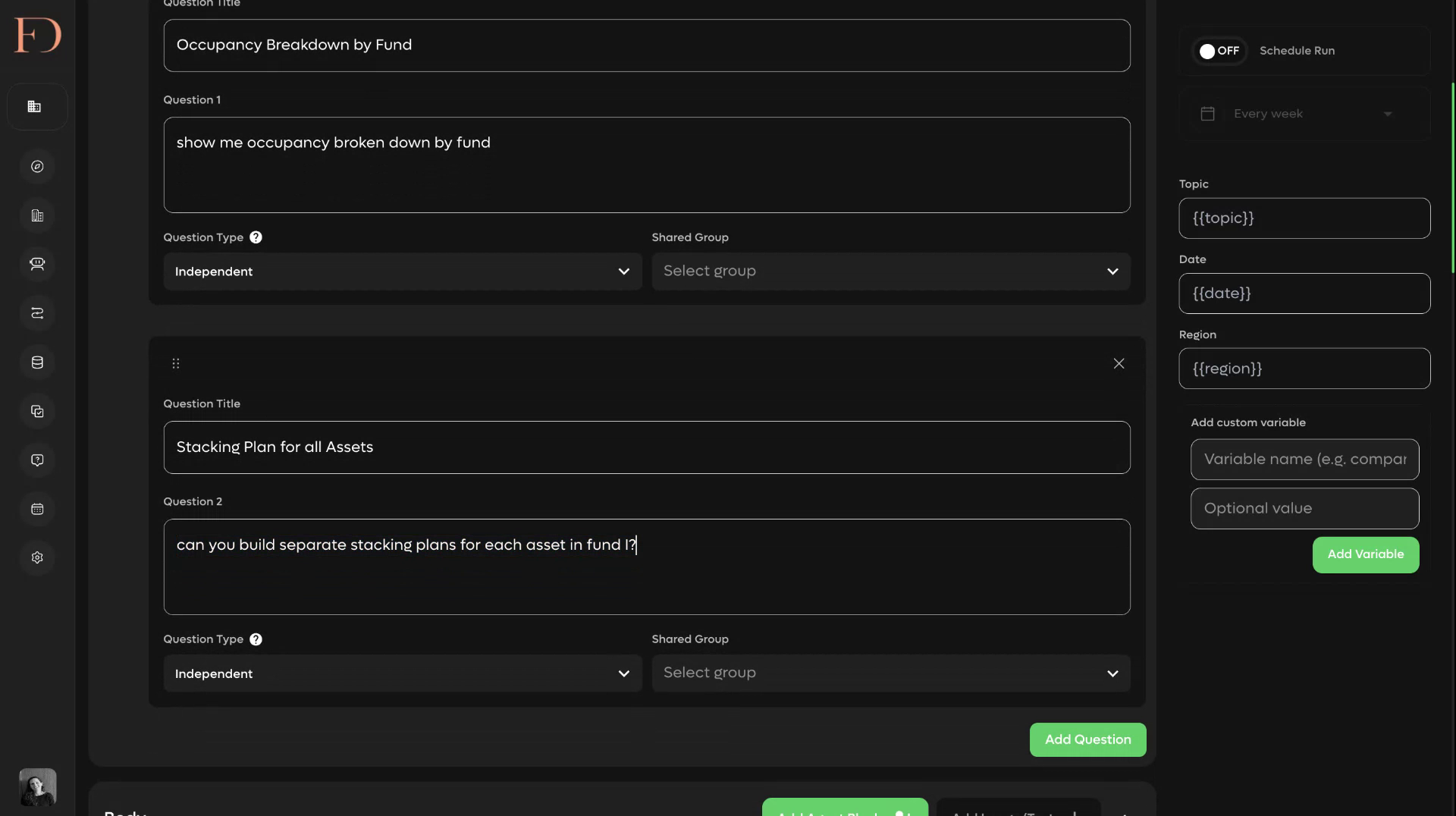Click the buildings icon in sidebar
This screenshot has width=1456, height=816.
click(x=37, y=216)
